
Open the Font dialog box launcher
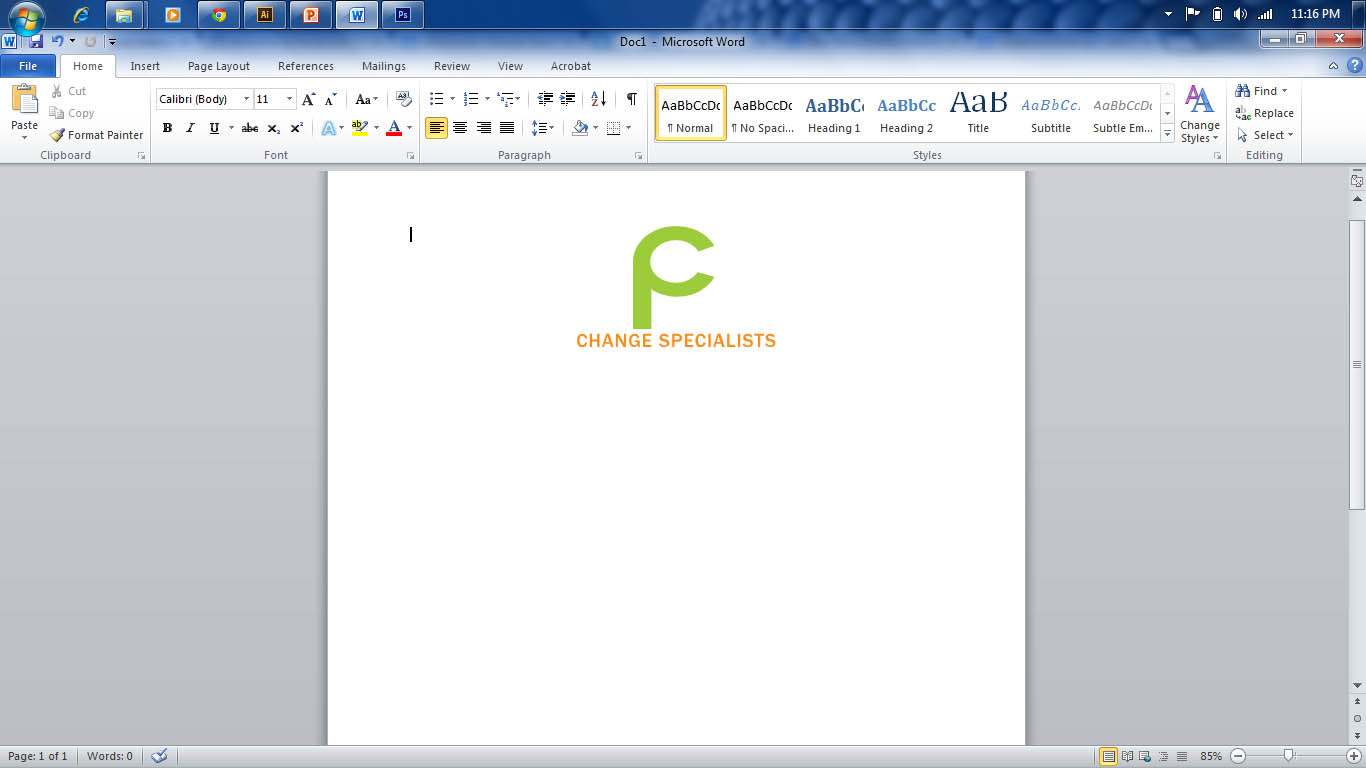pyautogui.click(x=410, y=156)
